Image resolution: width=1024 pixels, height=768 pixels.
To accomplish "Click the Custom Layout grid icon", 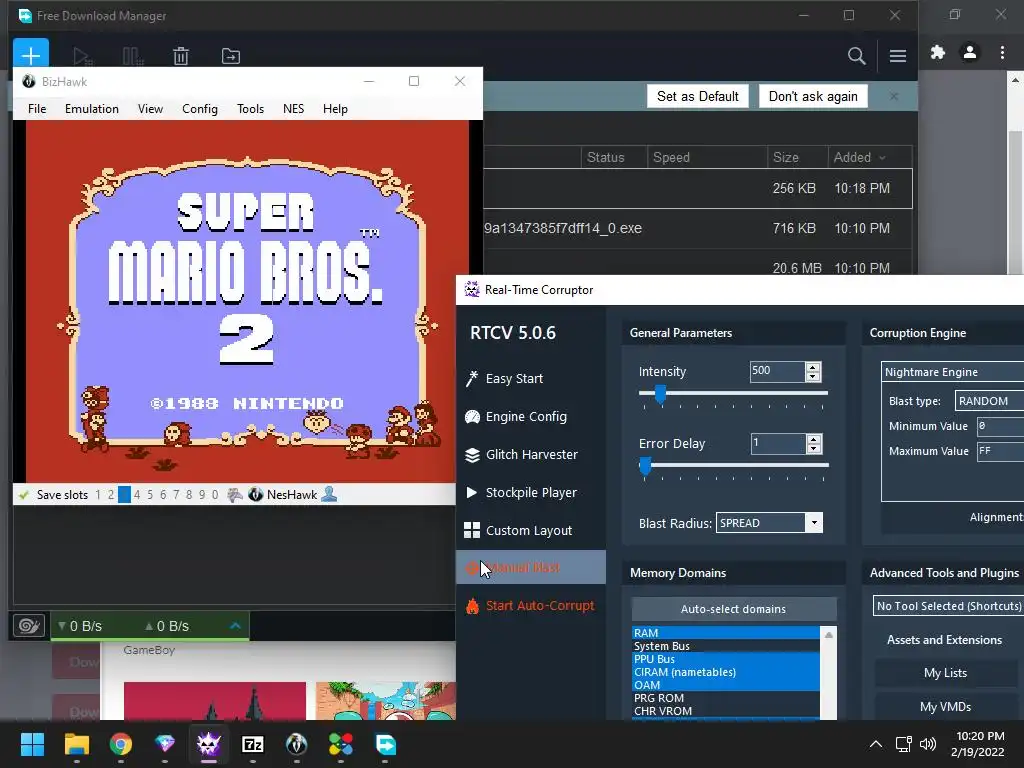I will pyautogui.click(x=472, y=530).
